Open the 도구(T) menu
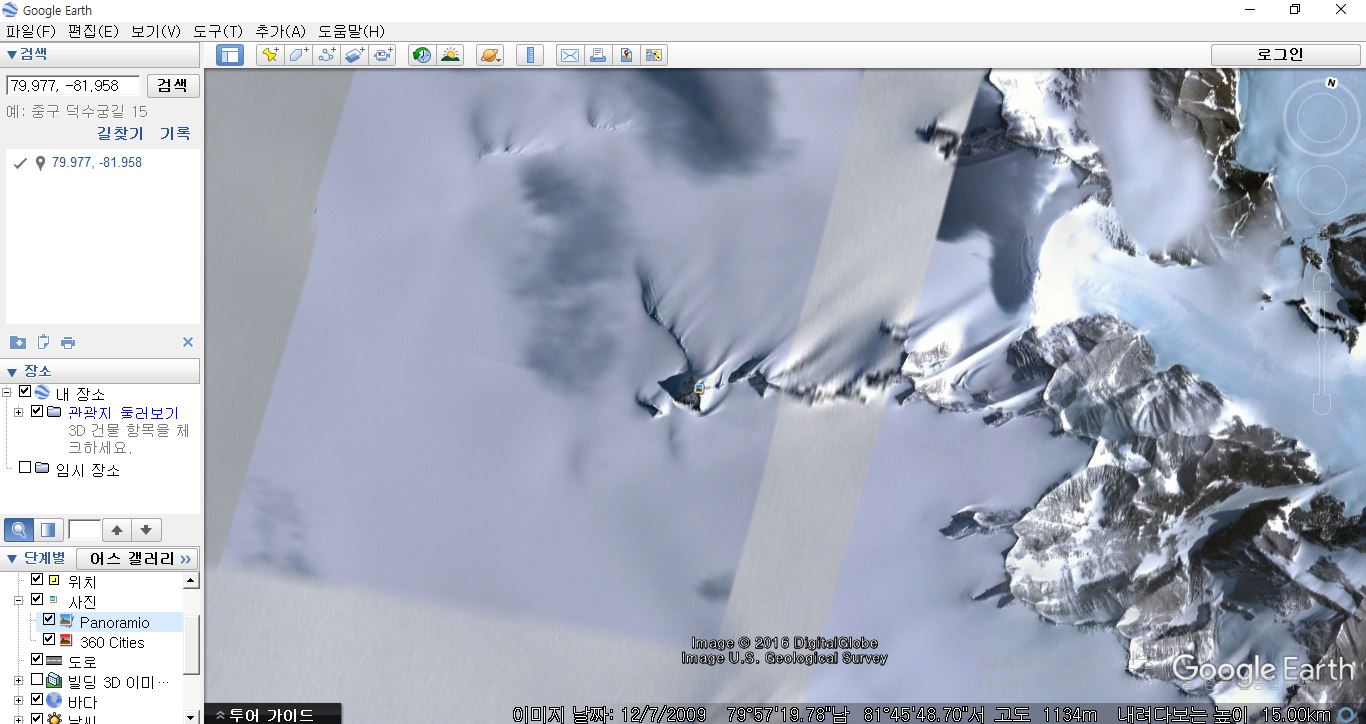This screenshot has width=1366, height=724. tap(218, 31)
